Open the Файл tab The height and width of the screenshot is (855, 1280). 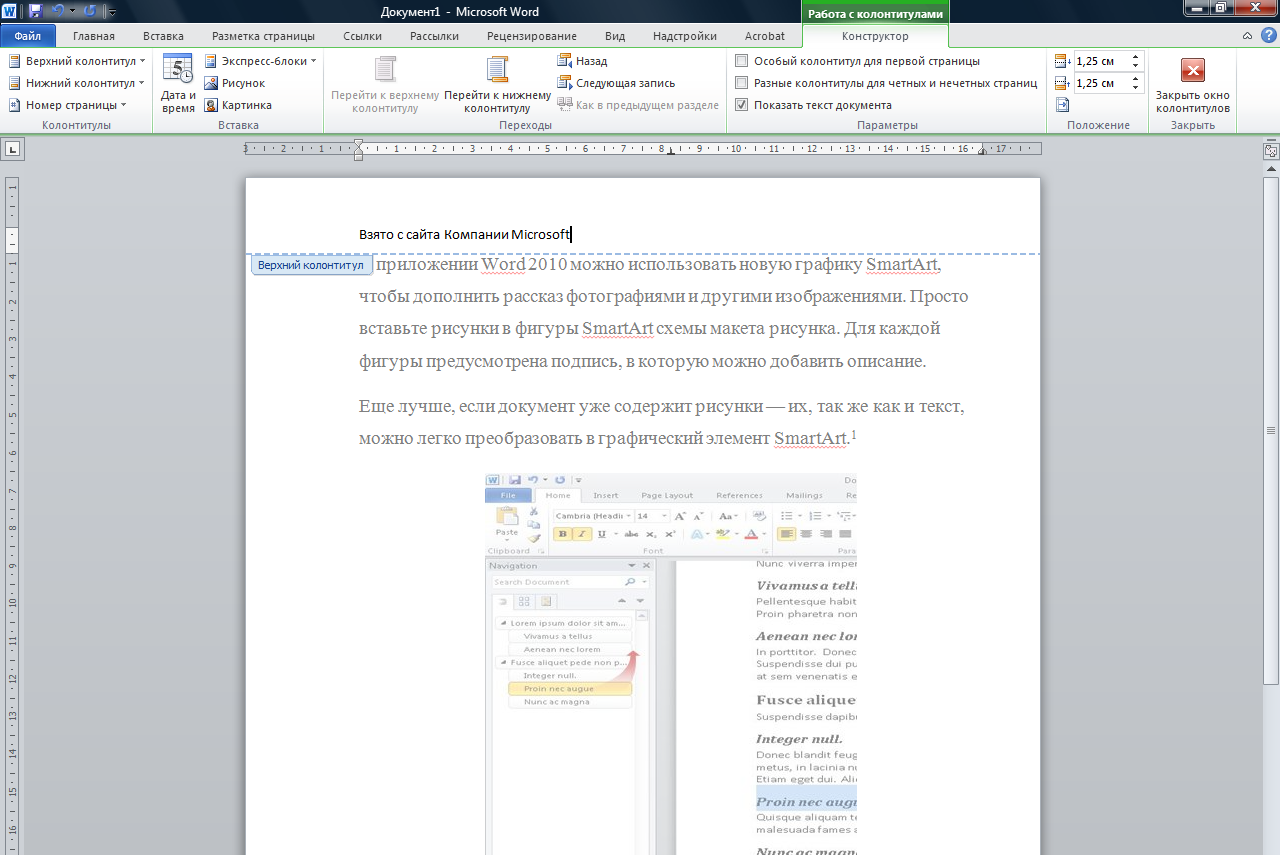coord(28,36)
